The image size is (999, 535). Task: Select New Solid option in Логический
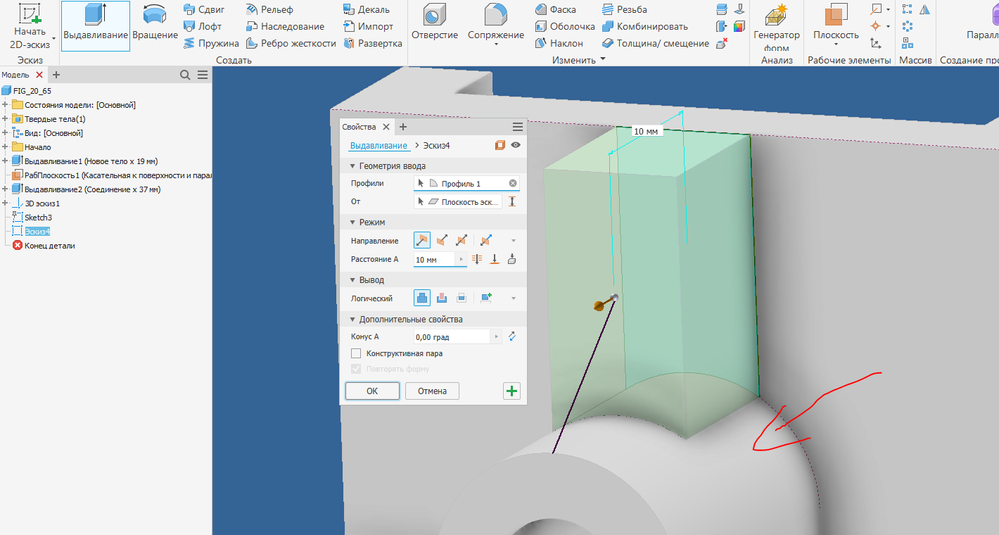(x=486, y=297)
